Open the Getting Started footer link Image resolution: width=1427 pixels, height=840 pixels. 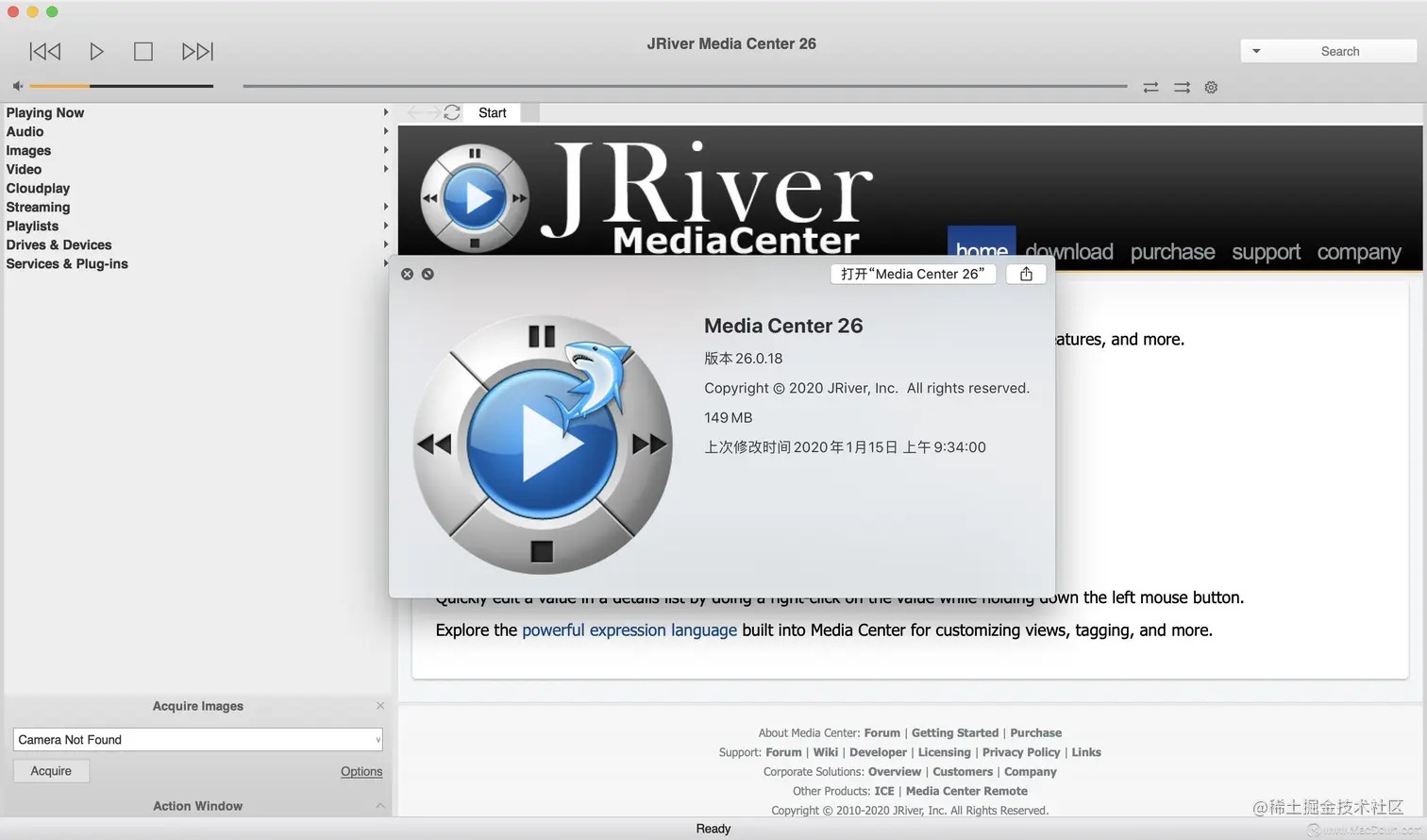(955, 732)
